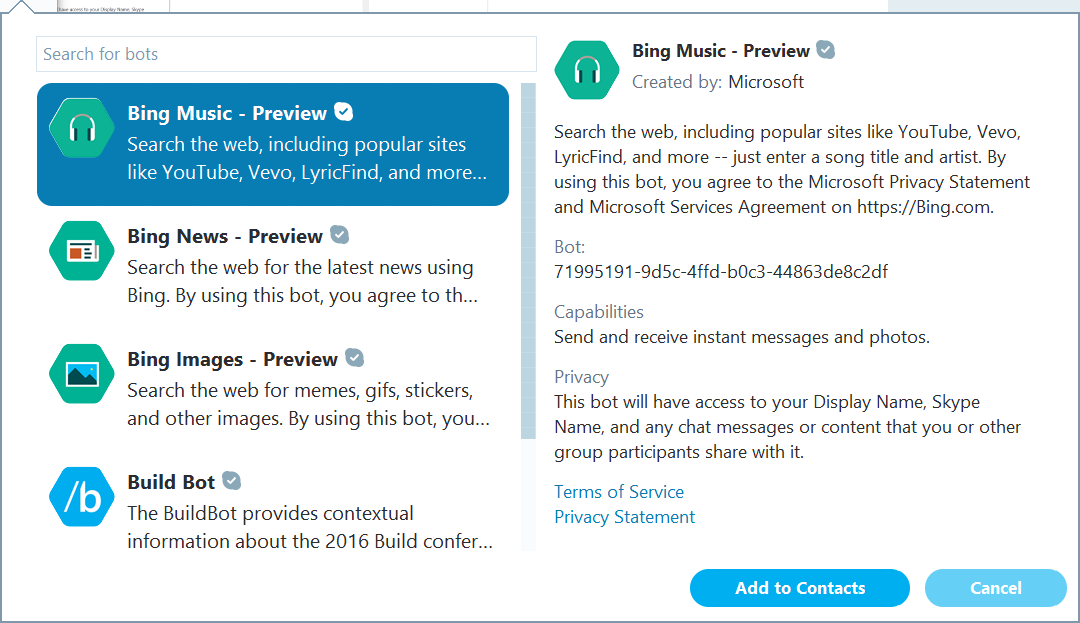
Task: Click the Bing Music headphones icon in list
Action: (x=81, y=128)
